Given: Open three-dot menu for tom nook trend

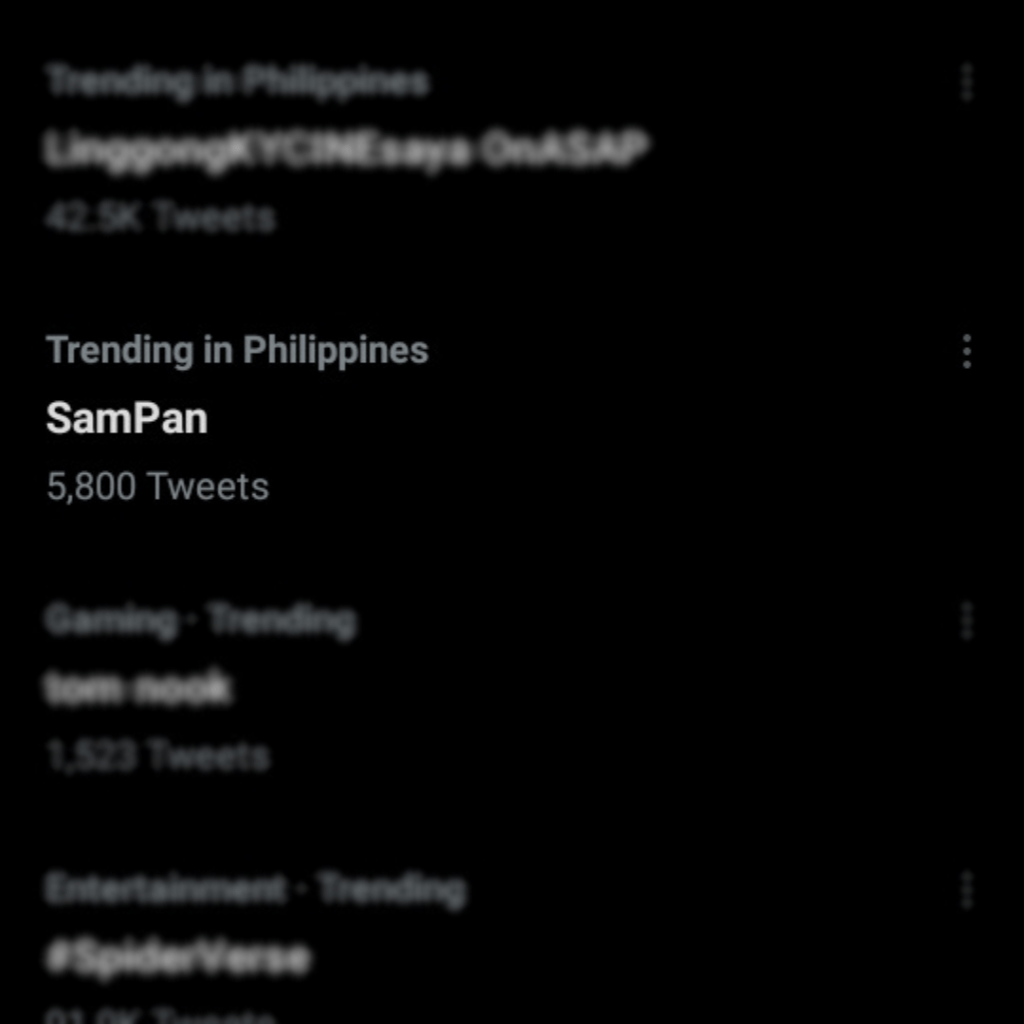Looking at the screenshot, I should 967,620.
